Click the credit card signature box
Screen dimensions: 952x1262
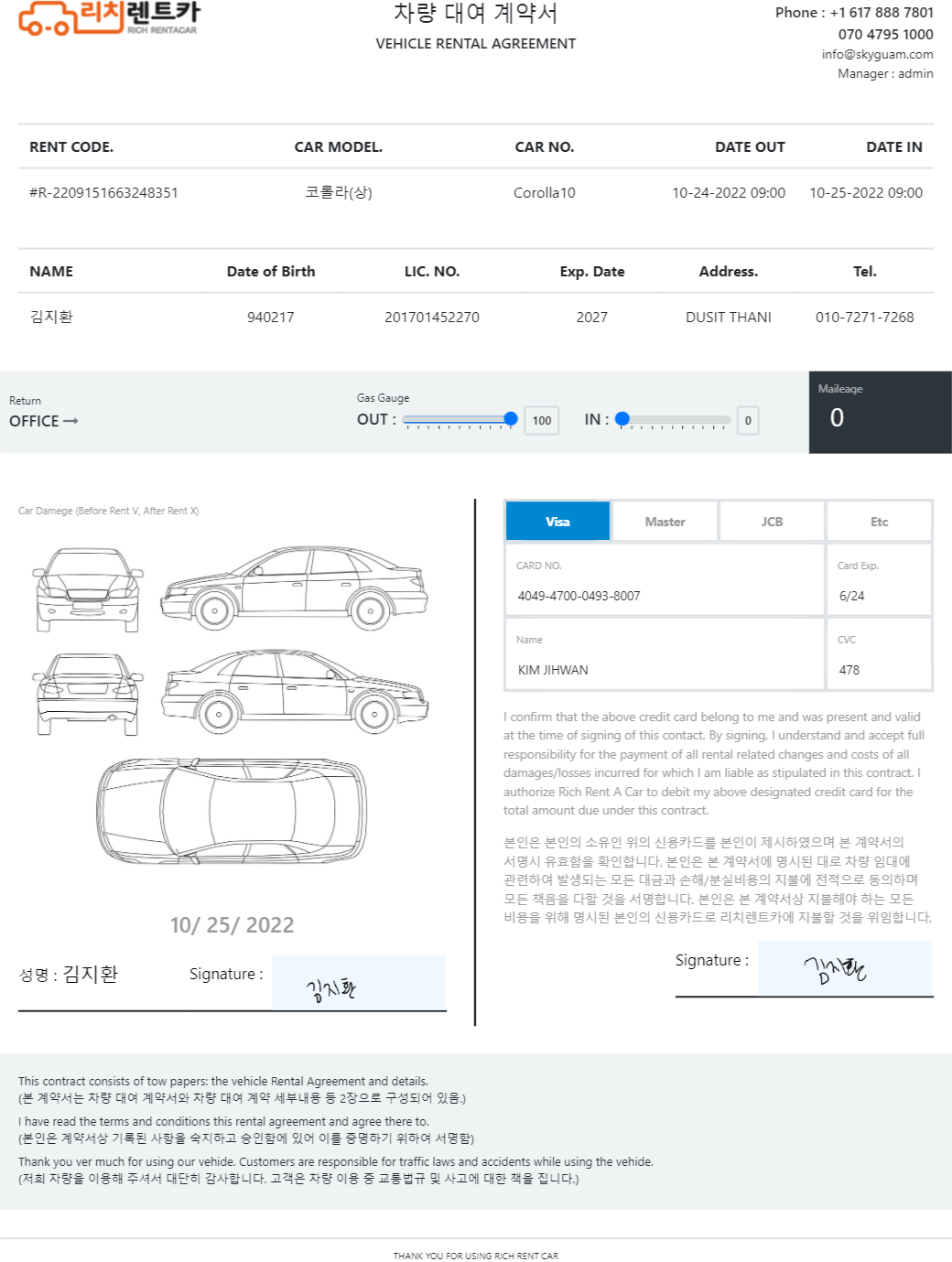(x=845, y=968)
